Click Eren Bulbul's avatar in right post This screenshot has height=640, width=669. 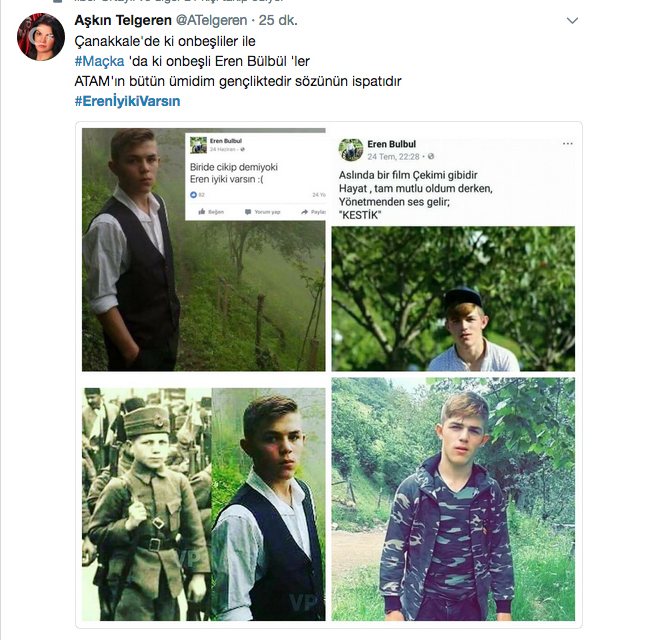pos(350,149)
